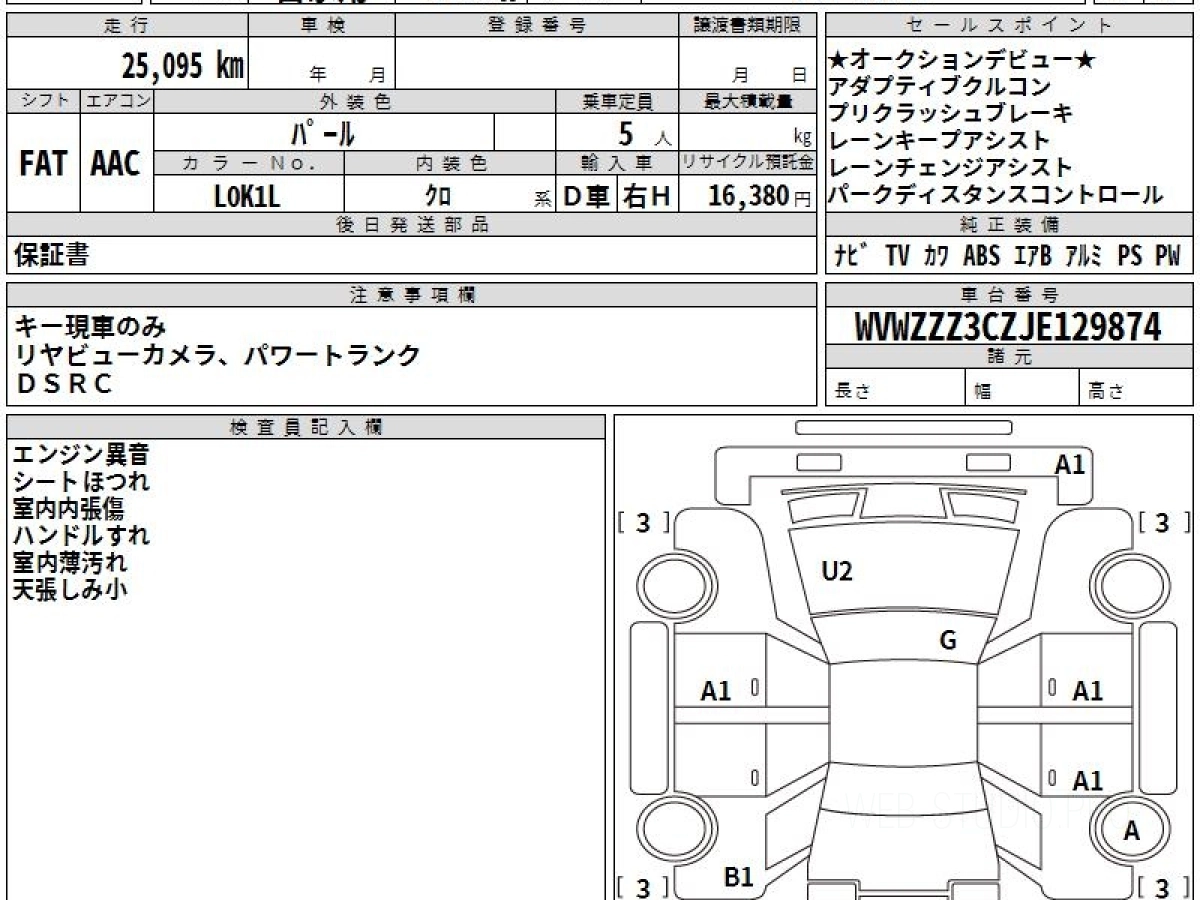
Task: Select the PW equipment mark
Action: 1167,256
